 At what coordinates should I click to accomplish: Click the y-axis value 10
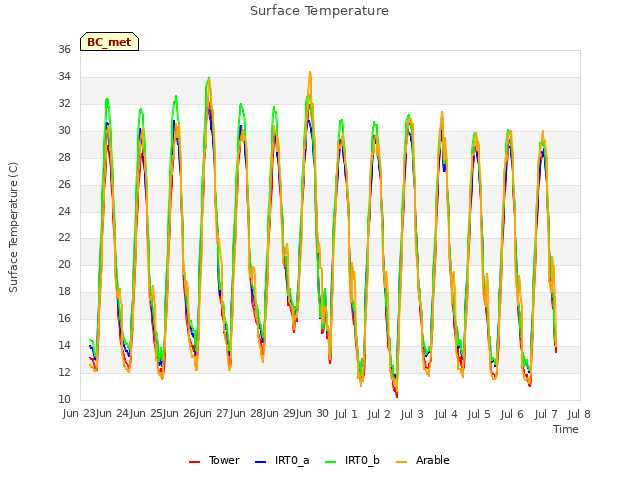point(64,399)
